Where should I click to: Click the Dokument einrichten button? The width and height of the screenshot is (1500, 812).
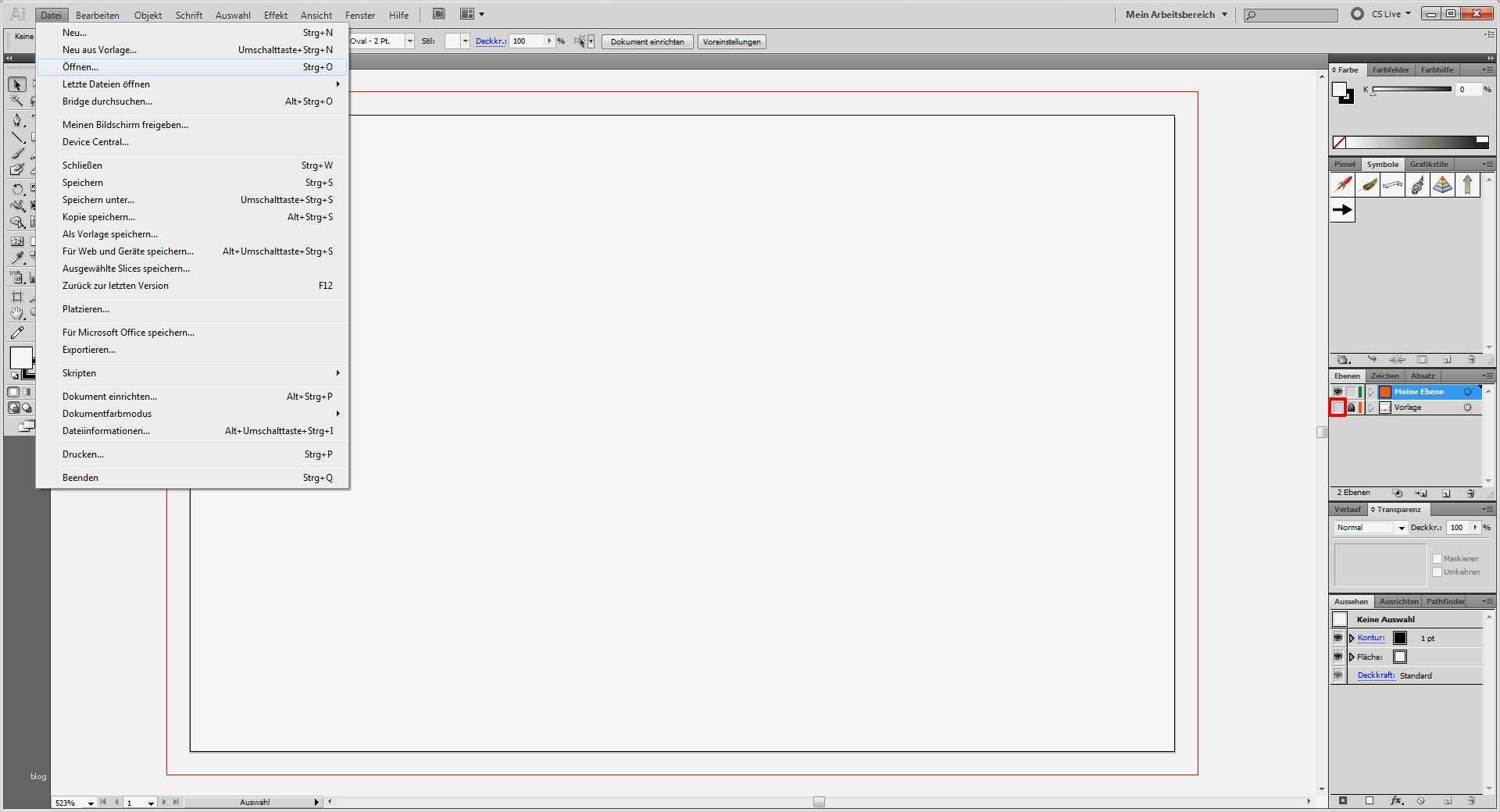[646, 41]
